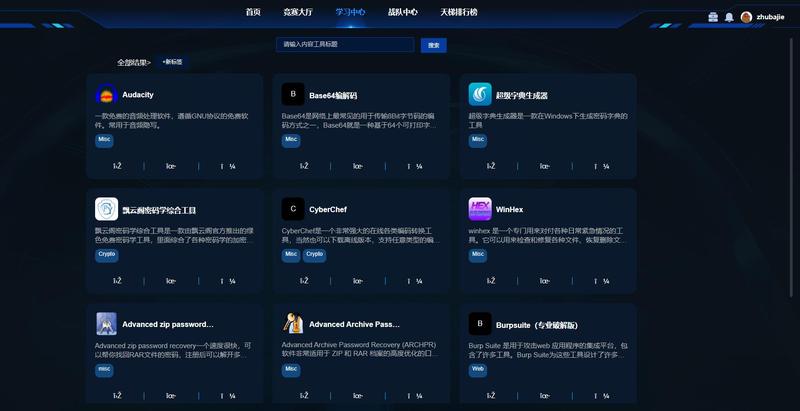Click the WinHex purple HEX icon
This screenshot has width=800, height=411.
[480, 209]
